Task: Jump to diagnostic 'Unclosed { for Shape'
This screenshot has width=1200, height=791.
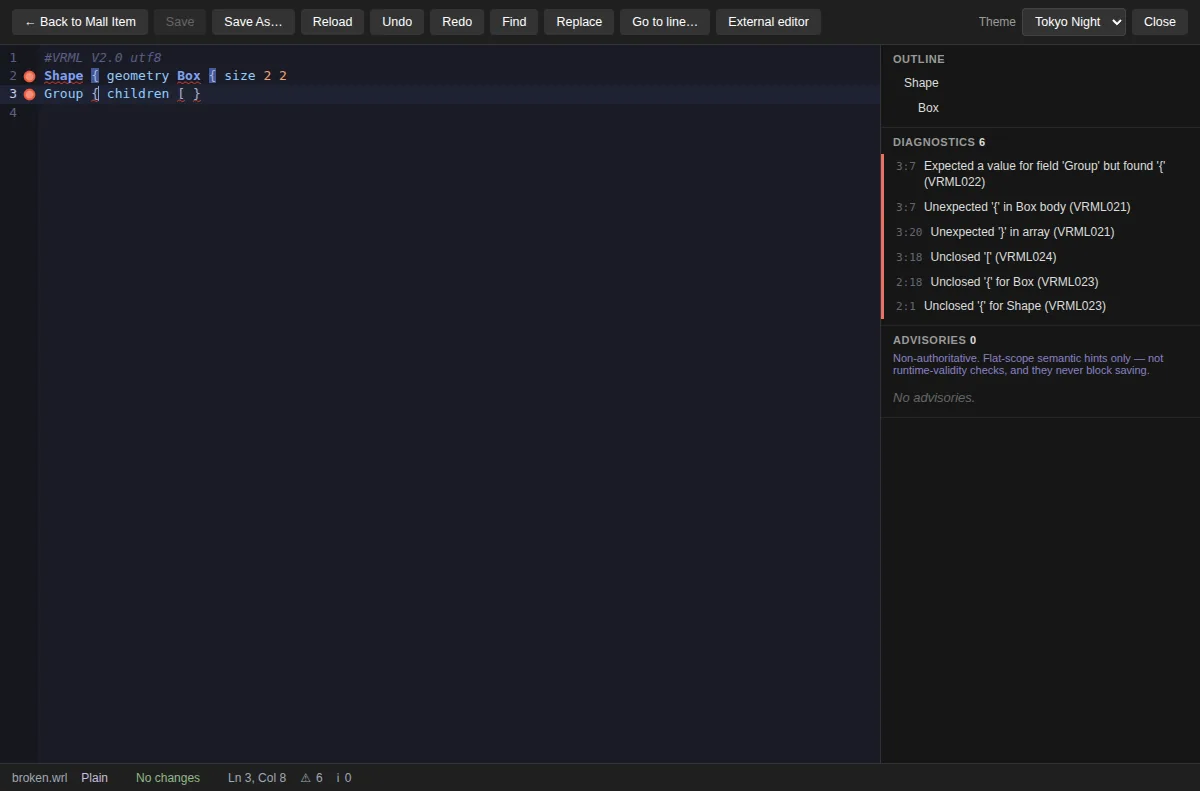Action: [1040, 306]
